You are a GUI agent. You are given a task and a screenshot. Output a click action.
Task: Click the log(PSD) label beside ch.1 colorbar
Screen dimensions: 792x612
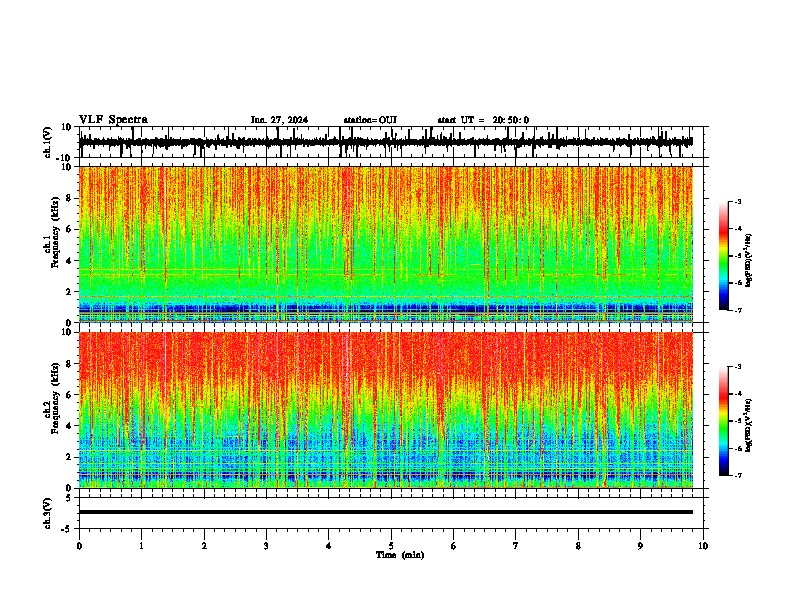(748, 260)
